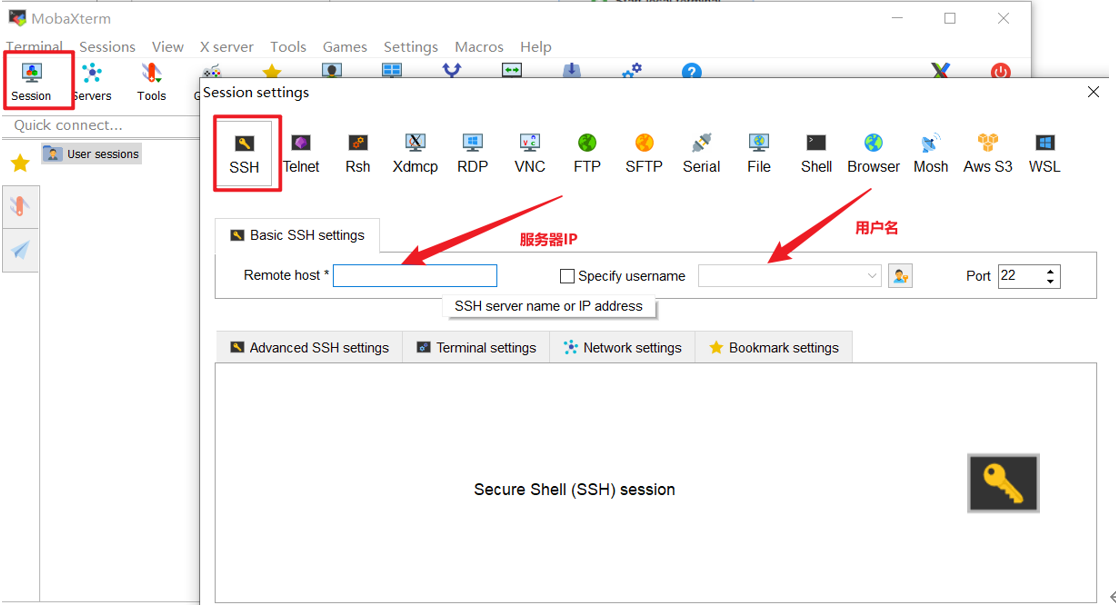Open the user credentials manager icon
Screen dimensions: 1116x607
900,276
